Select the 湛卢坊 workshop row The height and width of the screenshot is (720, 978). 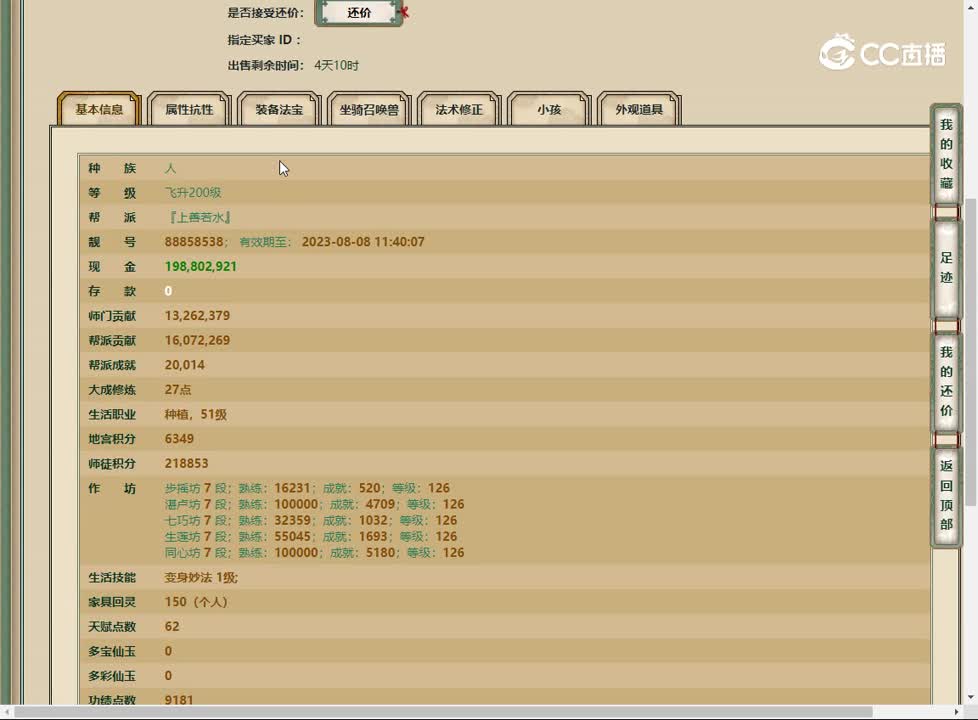click(314, 504)
